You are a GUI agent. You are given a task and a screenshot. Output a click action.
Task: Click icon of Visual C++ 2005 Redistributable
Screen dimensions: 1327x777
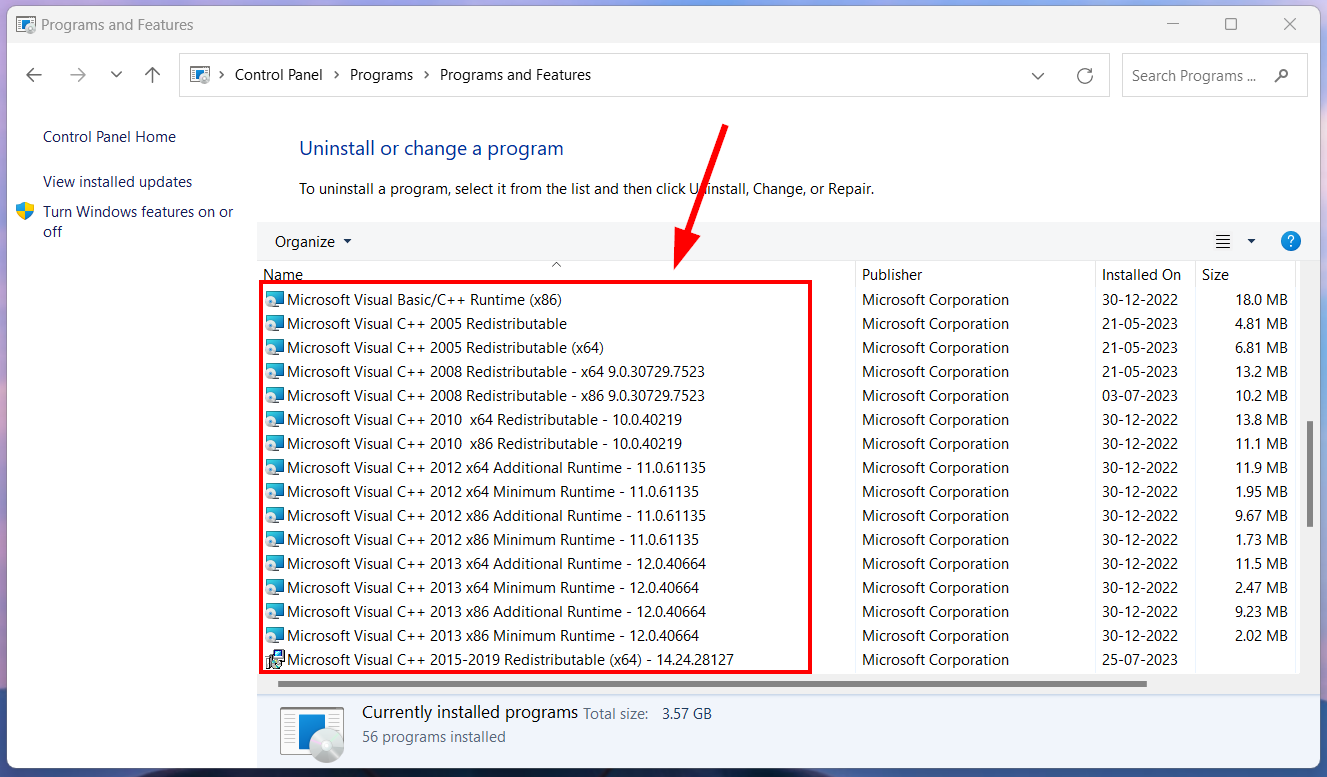pyautogui.click(x=274, y=323)
